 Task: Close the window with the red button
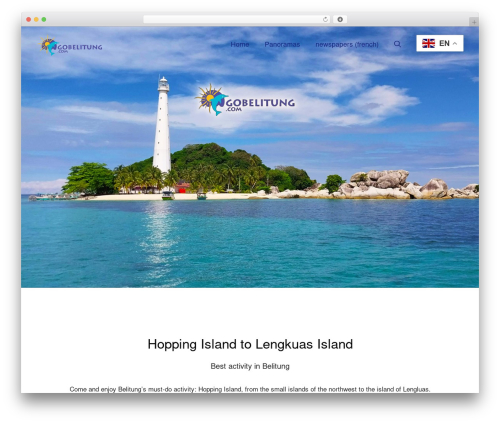[x=29, y=19]
